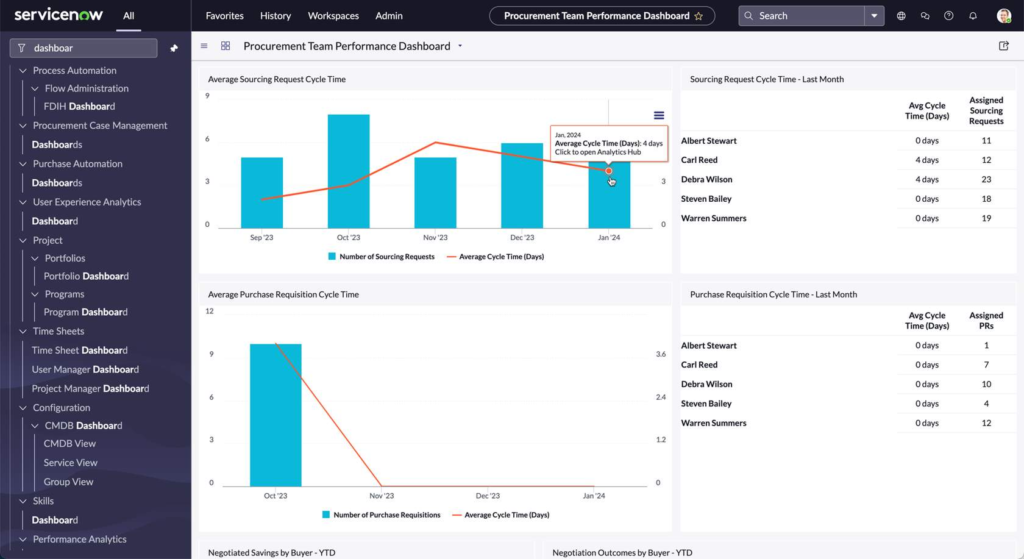Click the dashboard grid overview icon
Screen dimensions: 1024x559
click(225, 46)
